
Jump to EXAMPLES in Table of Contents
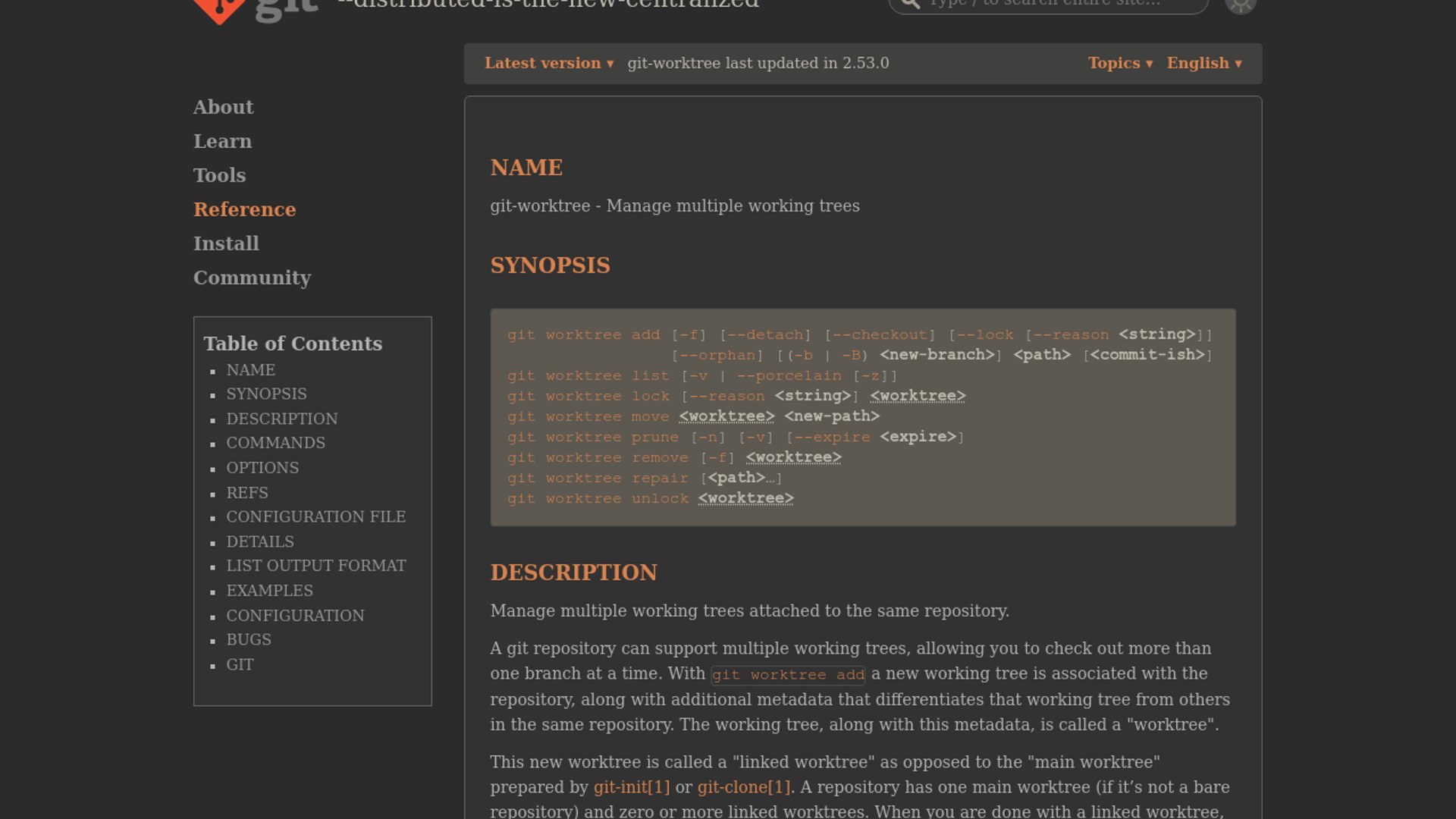click(269, 591)
